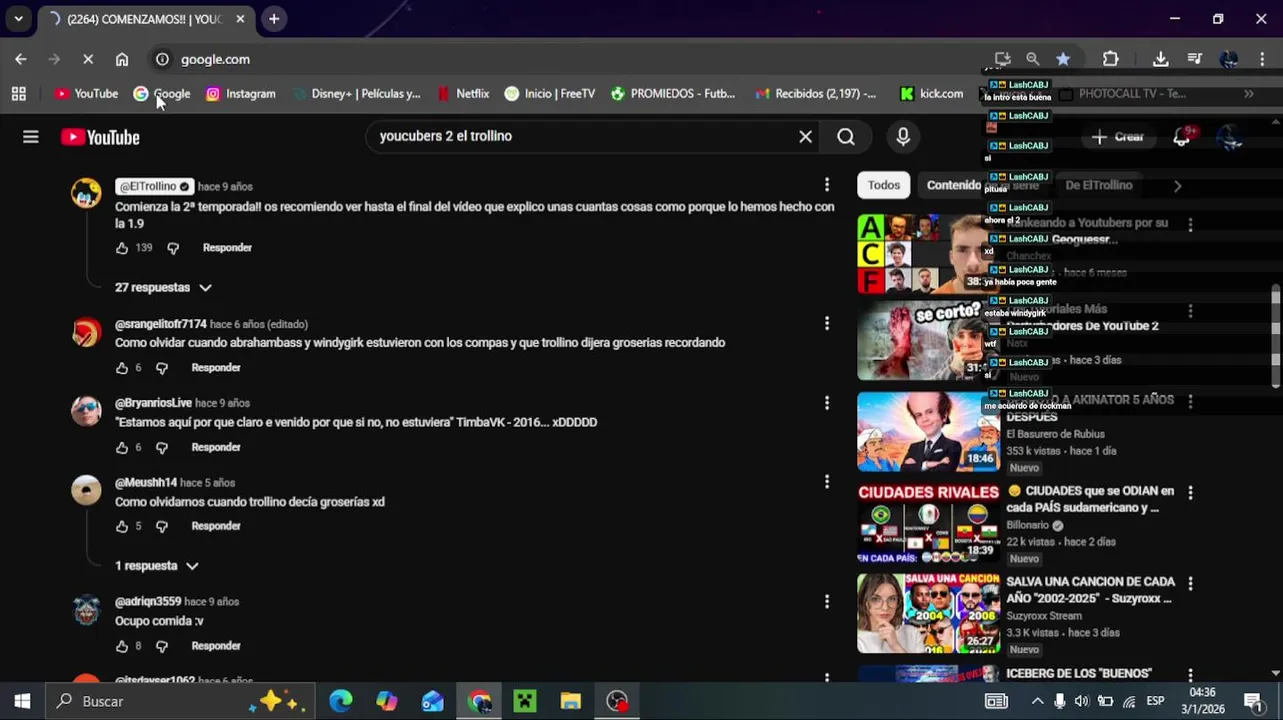Open Chrome downloads icon

coord(1160,59)
